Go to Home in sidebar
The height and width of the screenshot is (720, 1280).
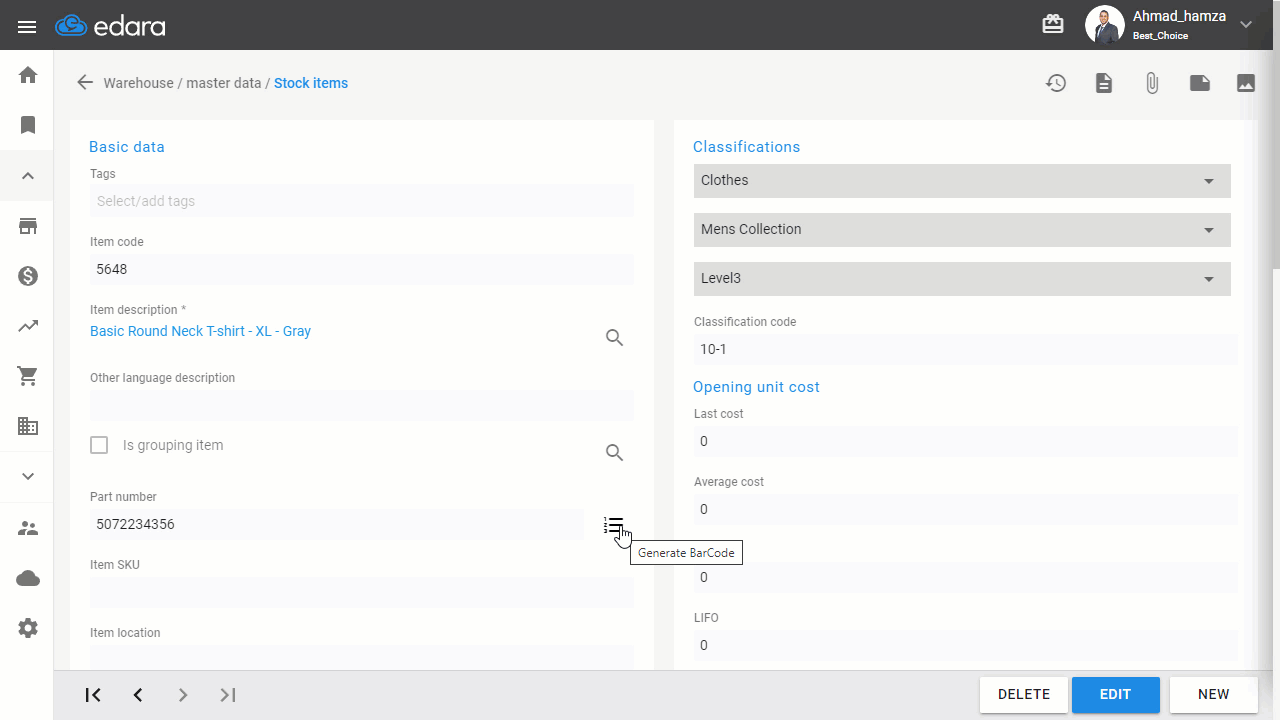point(28,75)
